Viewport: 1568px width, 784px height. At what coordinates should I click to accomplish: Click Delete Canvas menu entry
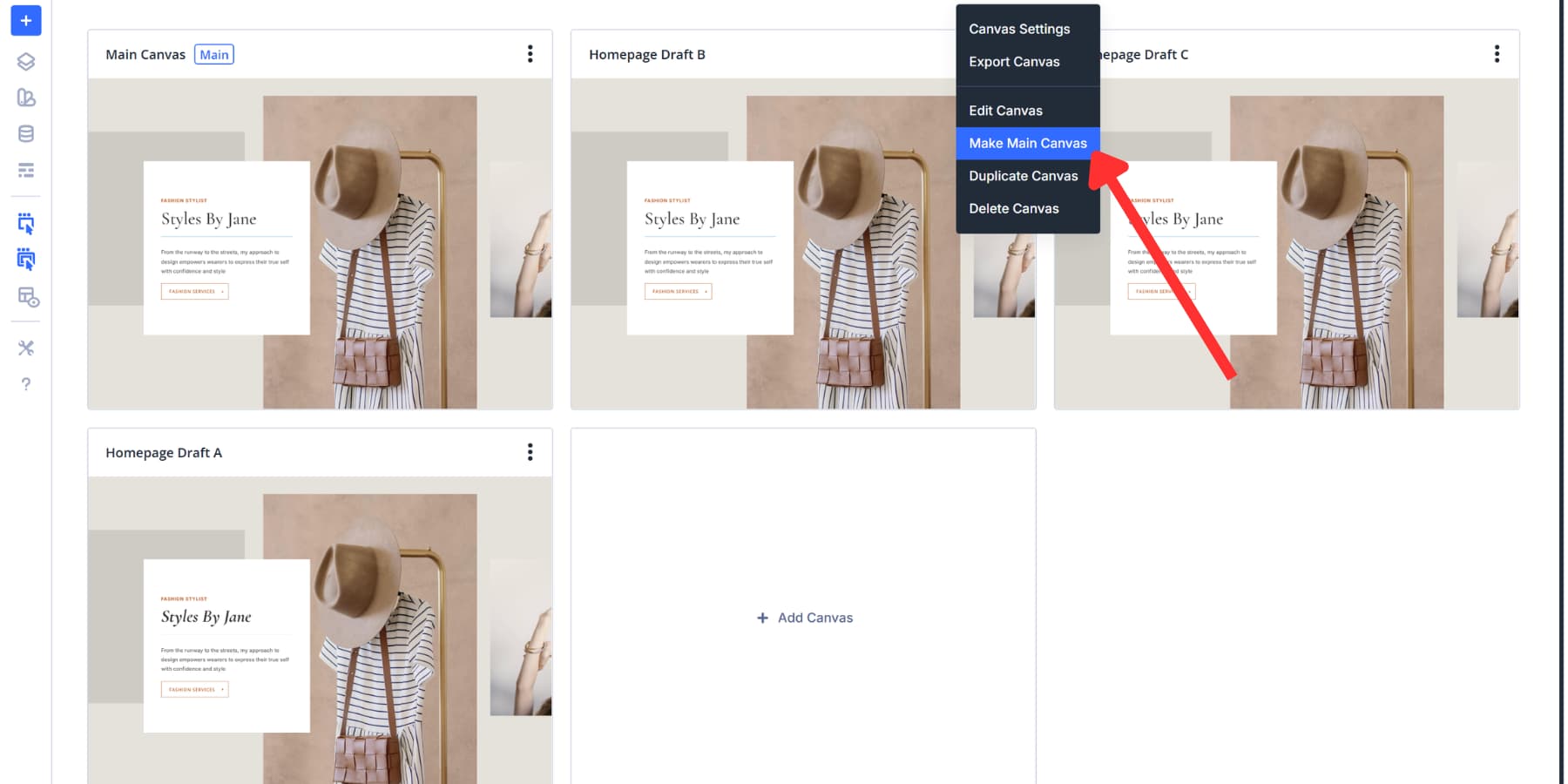coord(1014,208)
